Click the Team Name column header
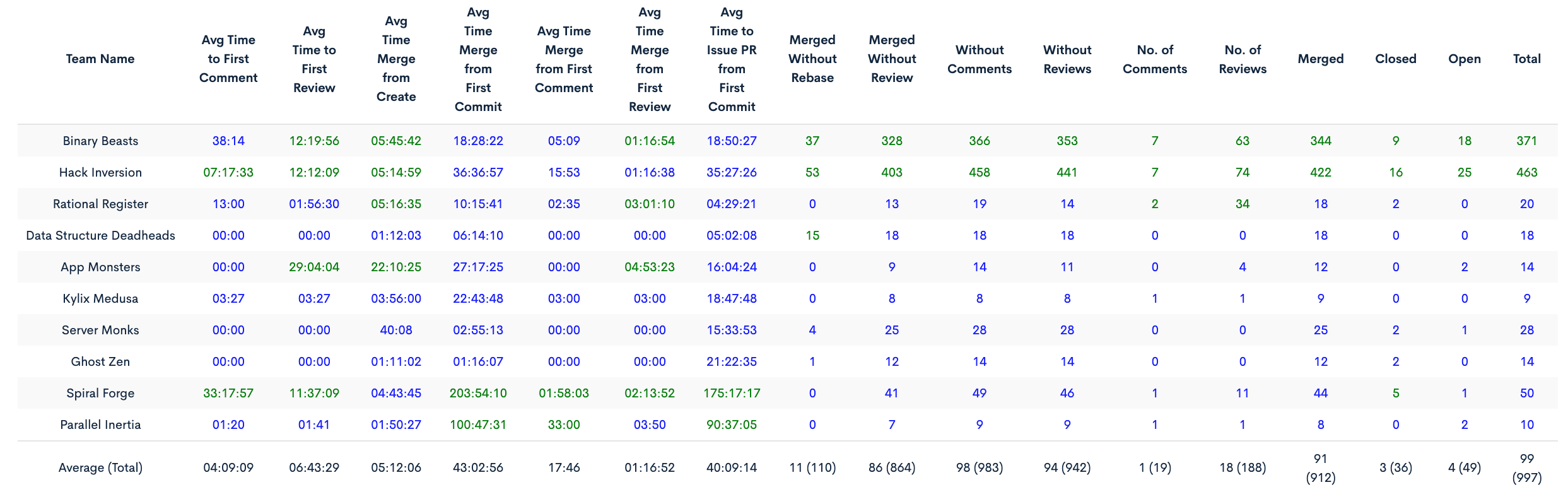Screen dimensions: 1568x492 click(x=100, y=59)
